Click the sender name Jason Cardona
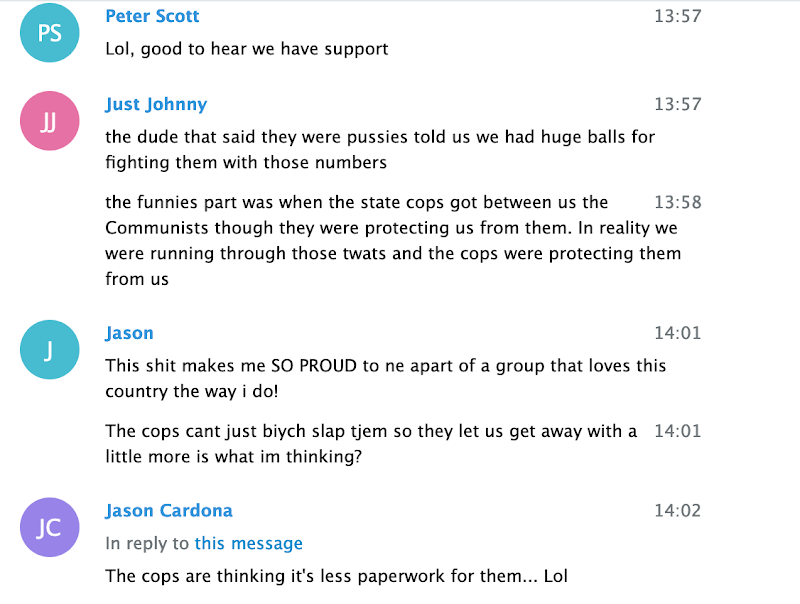The height and width of the screenshot is (604, 800). coord(169,510)
